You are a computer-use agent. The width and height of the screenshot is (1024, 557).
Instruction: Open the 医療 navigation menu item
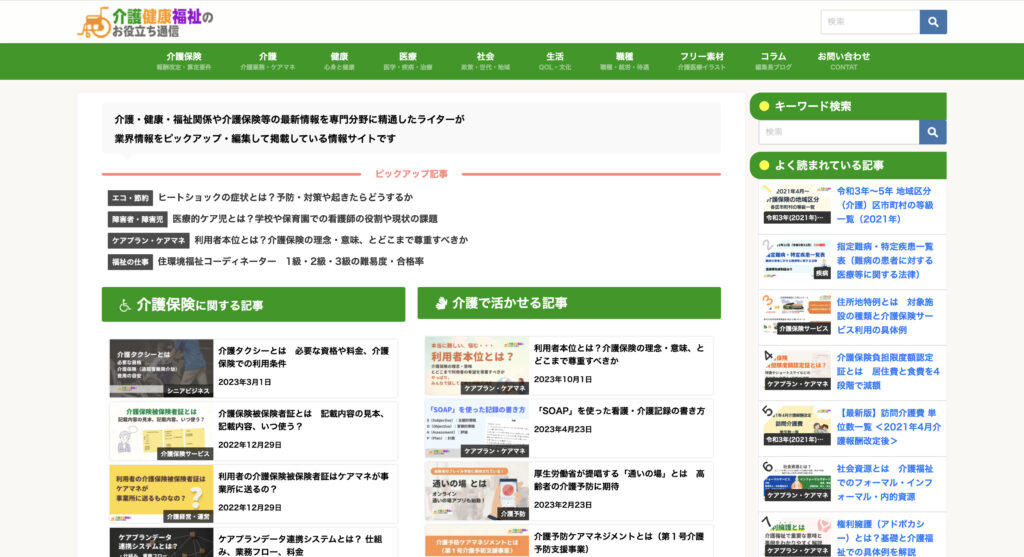pyautogui.click(x=408, y=61)
